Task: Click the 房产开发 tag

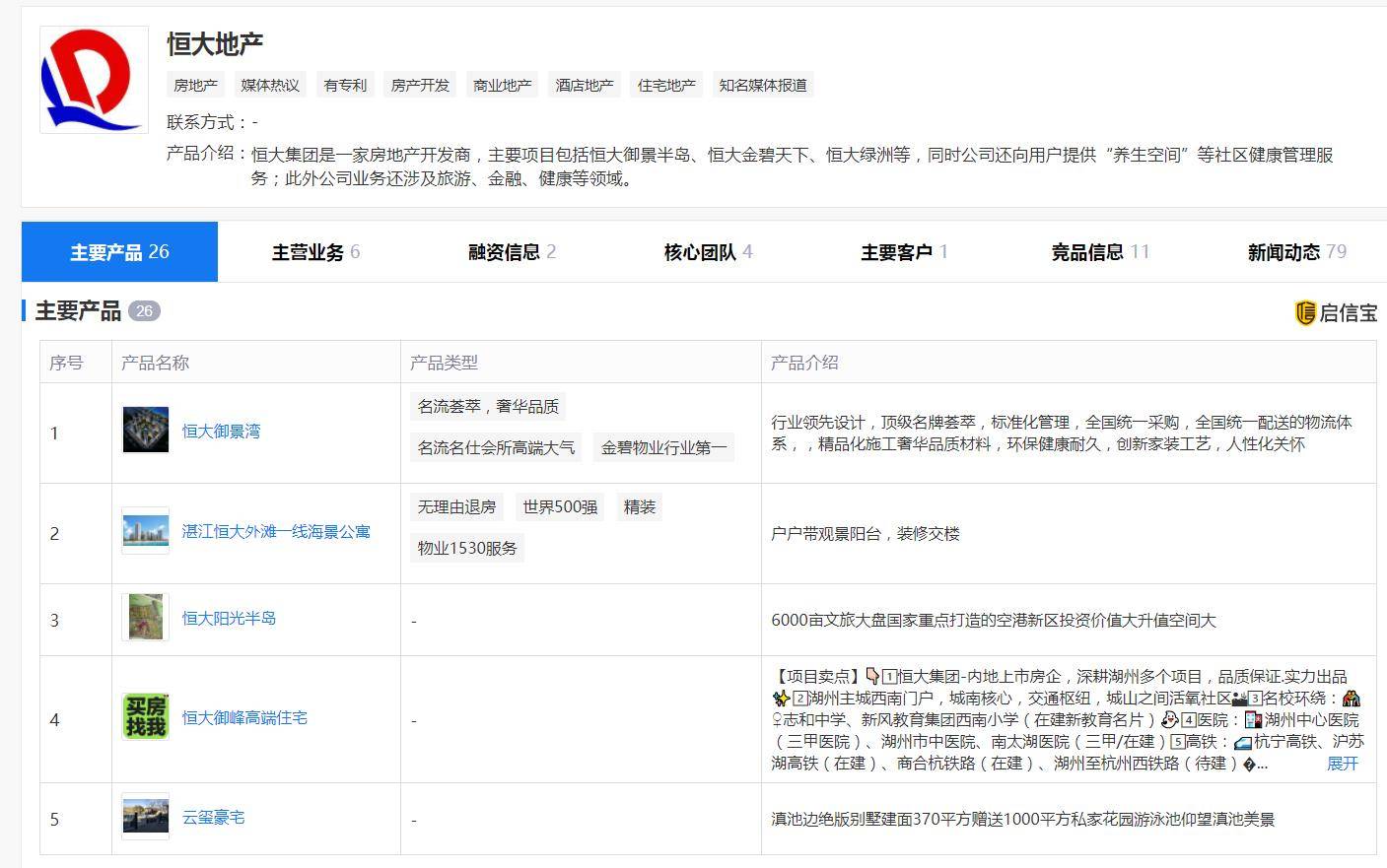Action: click(420, 86)
